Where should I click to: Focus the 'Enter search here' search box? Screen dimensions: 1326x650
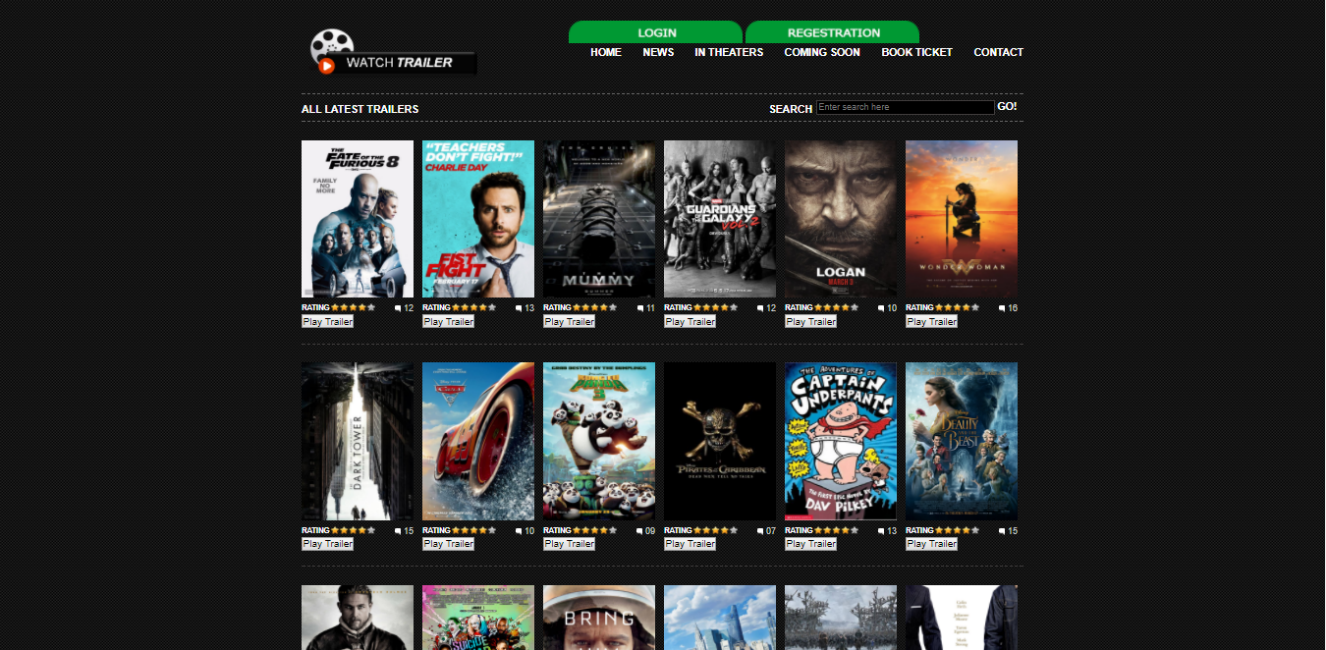[906, 107]
